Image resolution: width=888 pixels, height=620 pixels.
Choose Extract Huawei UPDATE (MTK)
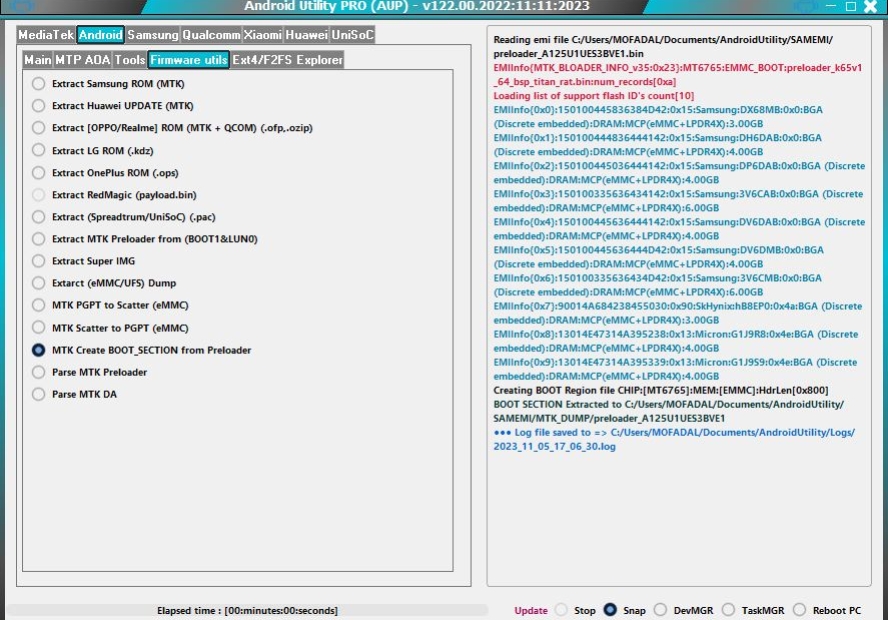(x=113, y=106)
